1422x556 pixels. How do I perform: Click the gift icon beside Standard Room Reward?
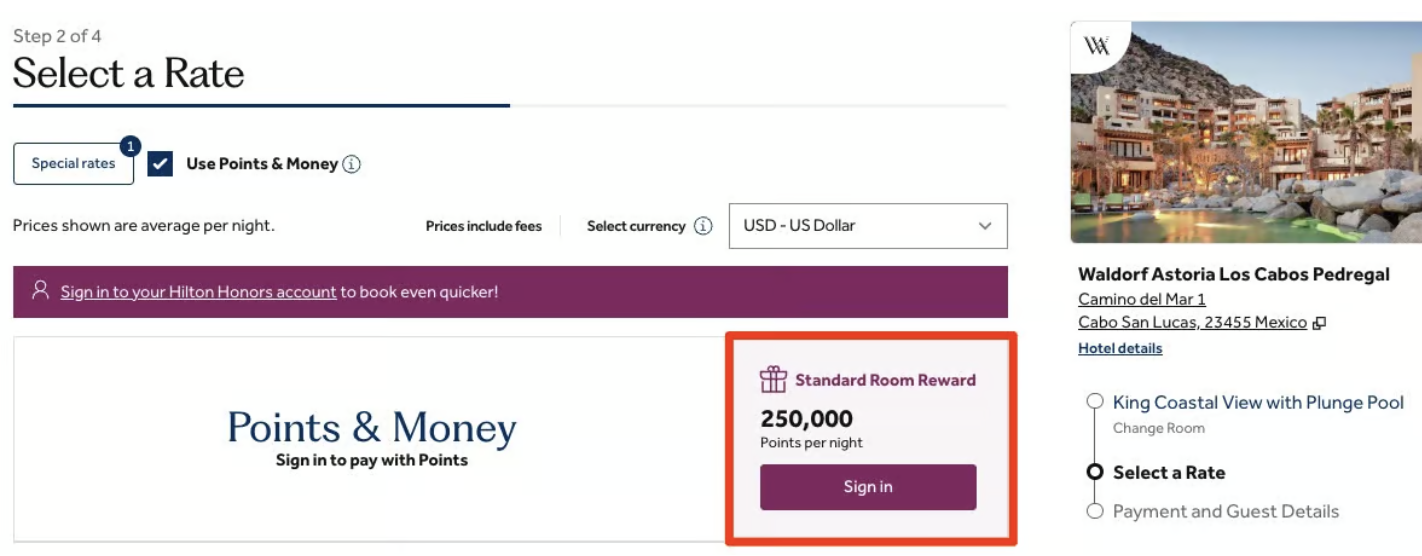[x=773, y=380]
